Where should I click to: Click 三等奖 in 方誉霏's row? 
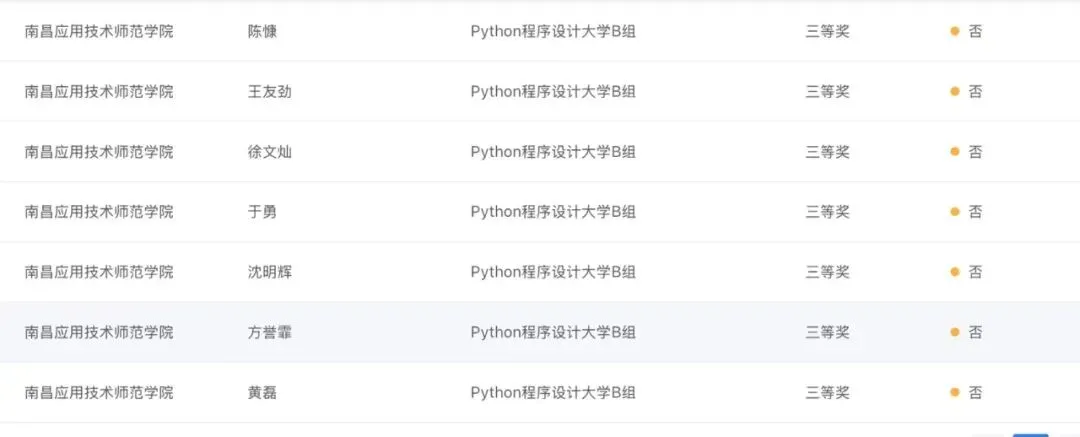827,332
